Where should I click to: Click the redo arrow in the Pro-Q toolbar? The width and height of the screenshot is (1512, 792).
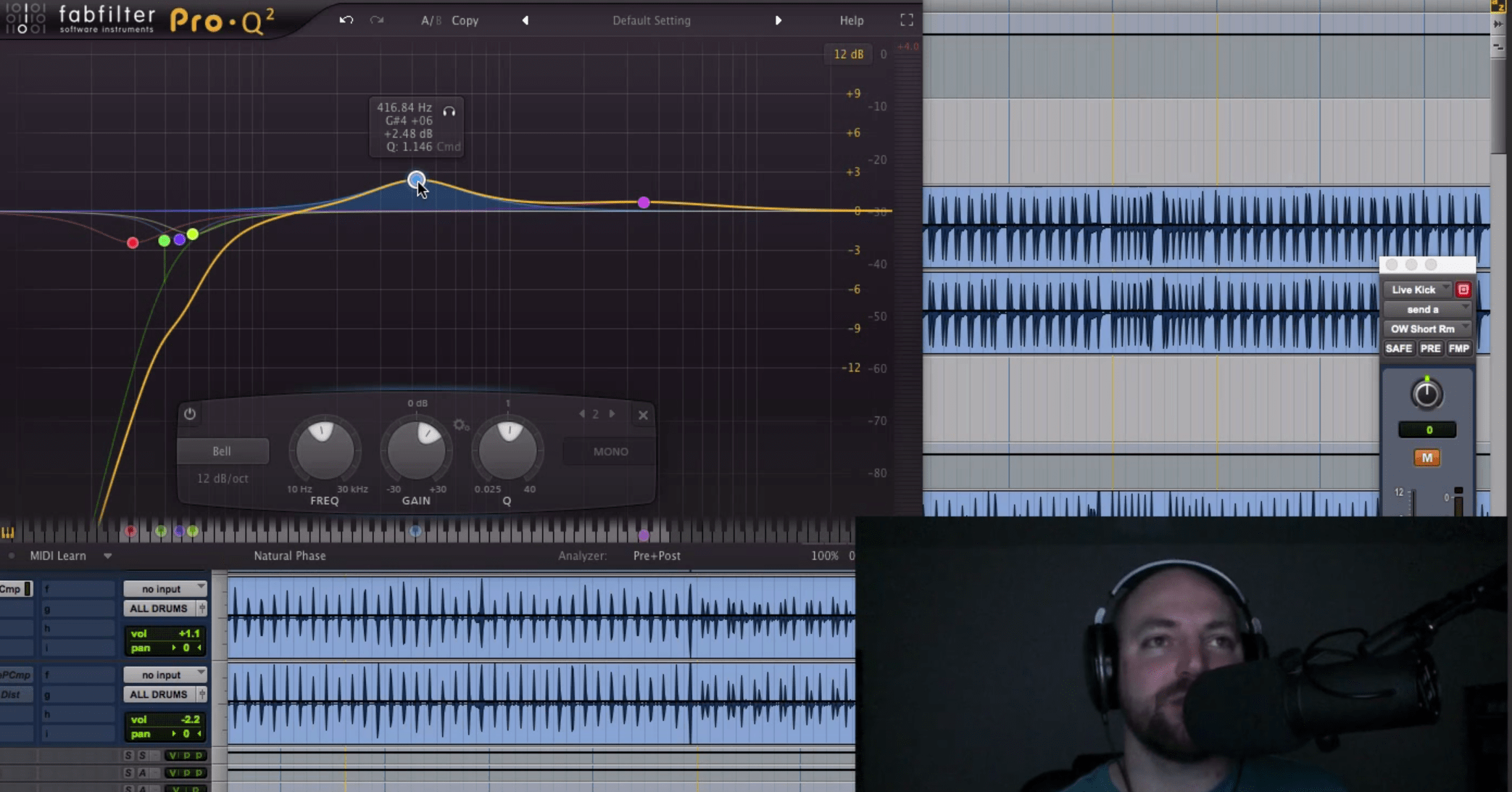click(376, 20)
